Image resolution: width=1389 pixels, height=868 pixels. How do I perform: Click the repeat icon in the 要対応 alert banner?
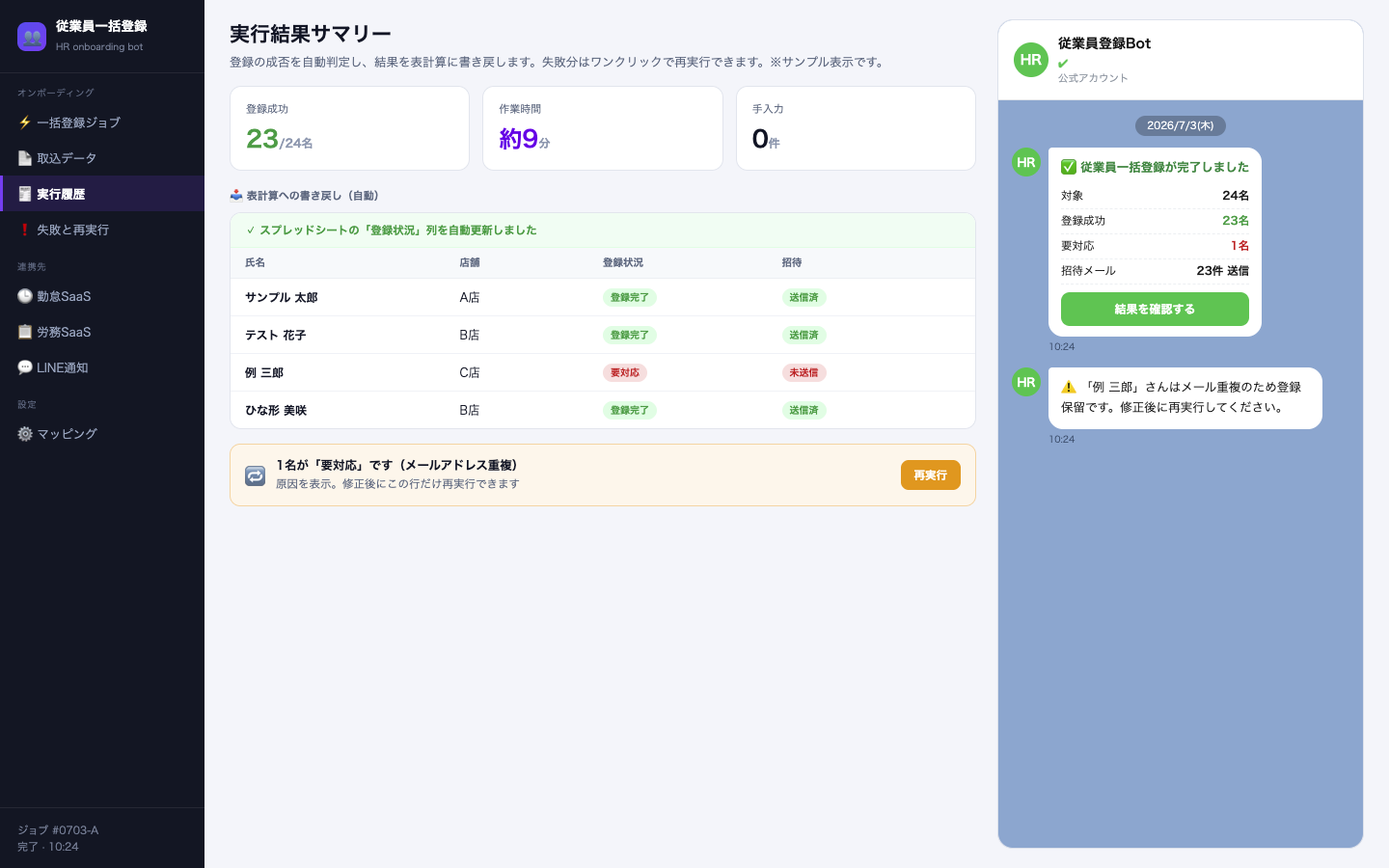[255, 475]
